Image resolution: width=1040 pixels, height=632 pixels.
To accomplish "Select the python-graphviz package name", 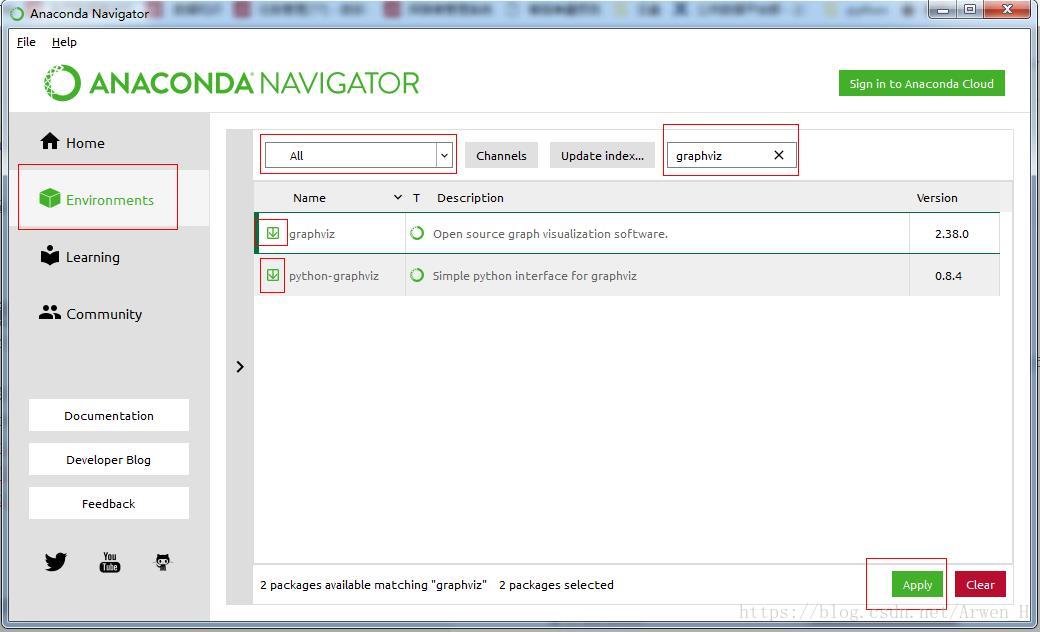I will point(334,275).
